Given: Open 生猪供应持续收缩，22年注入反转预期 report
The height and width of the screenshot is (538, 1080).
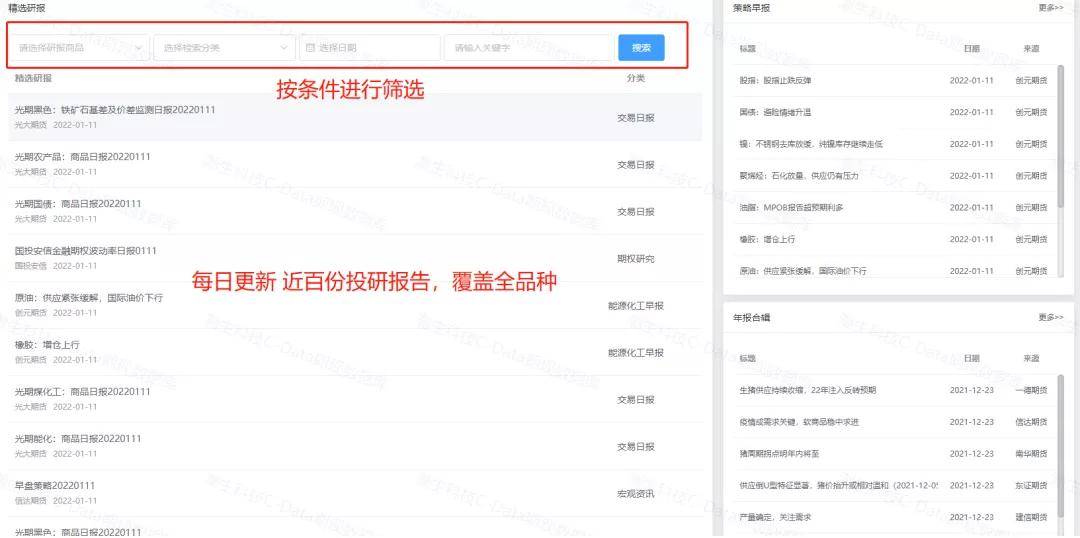Looking at the screenshot, I should point(807,390).
